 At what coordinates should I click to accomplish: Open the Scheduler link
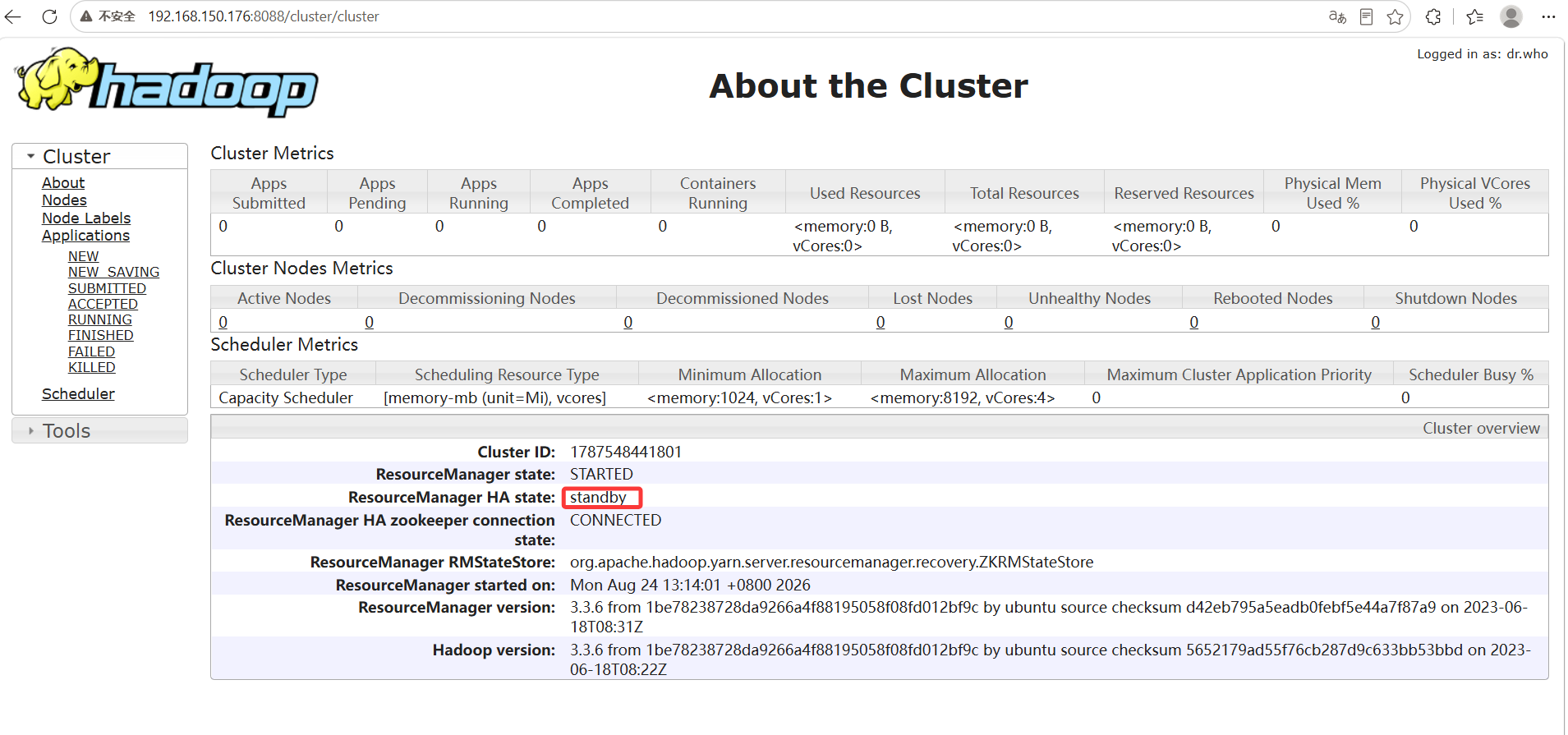pyautogui.click(x=78, y=394)
